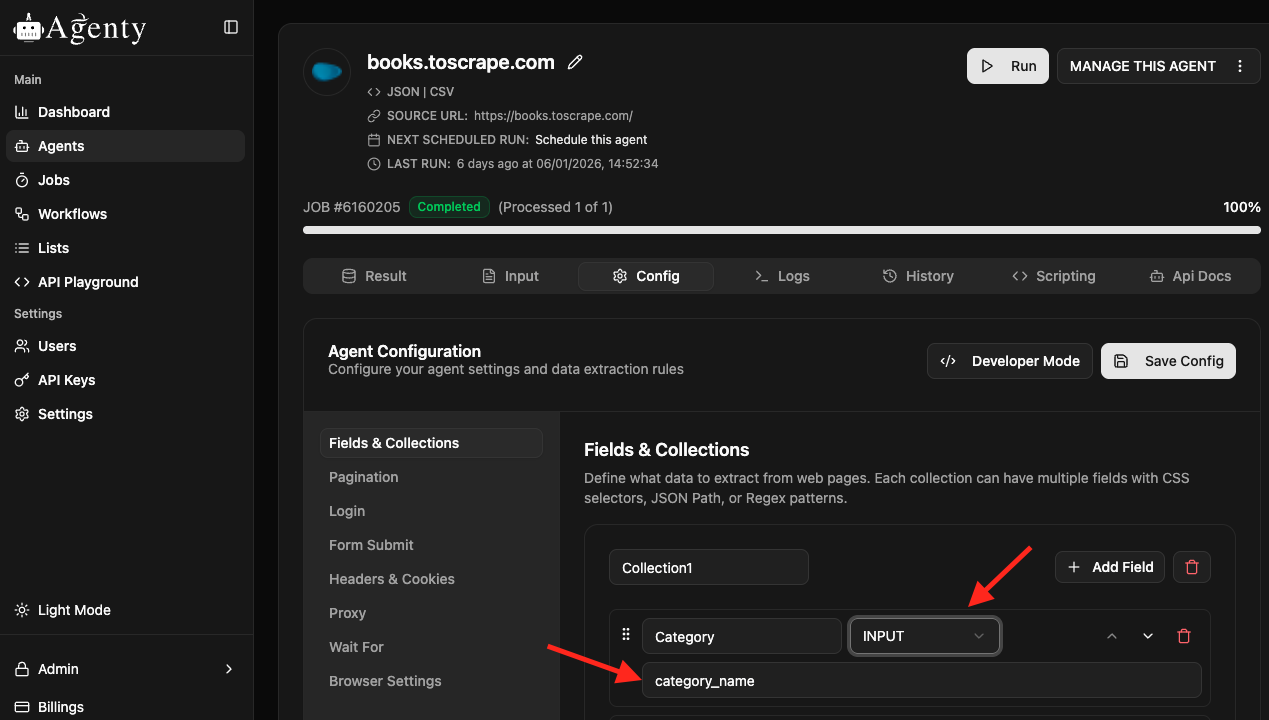Click the Agenty robot logo

[x=29, y=27]
